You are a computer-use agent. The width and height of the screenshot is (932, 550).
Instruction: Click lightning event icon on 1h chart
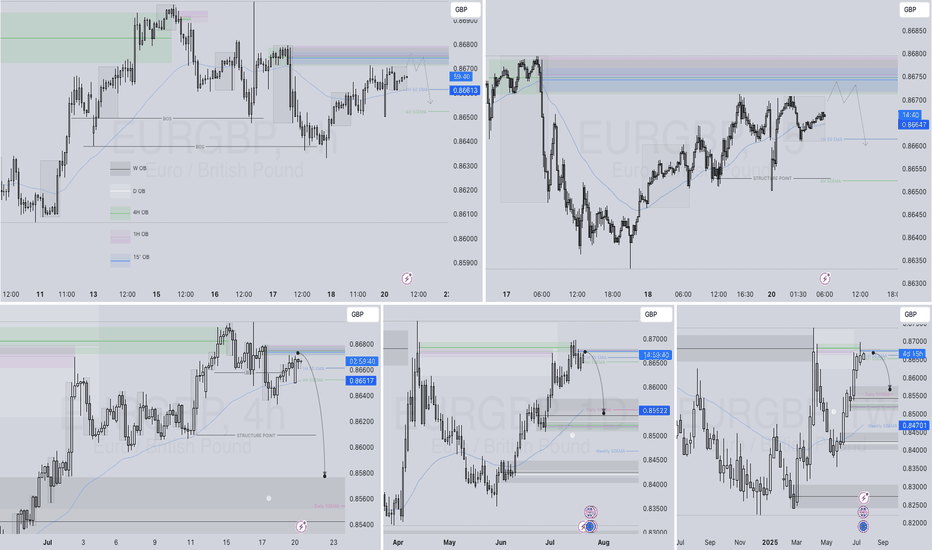[407, 278]
